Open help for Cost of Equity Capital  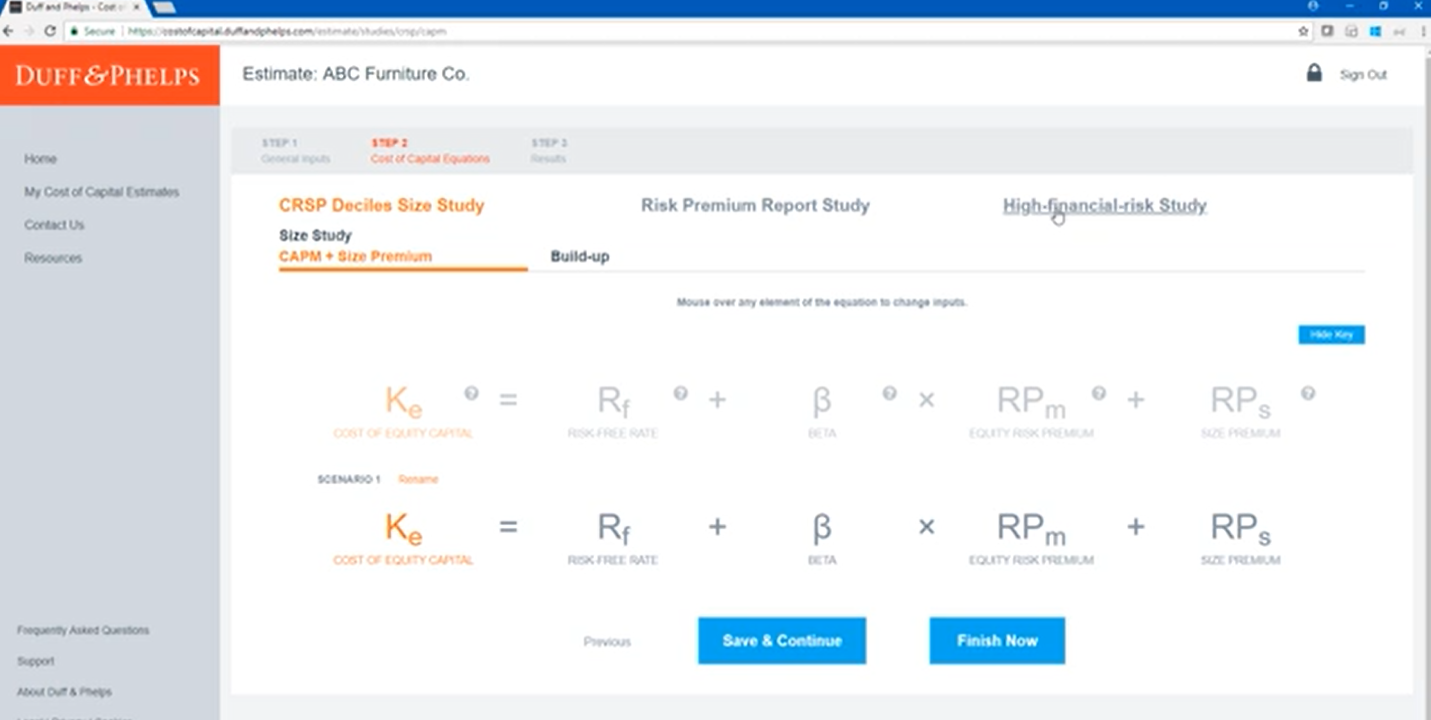tap(471, 393)
